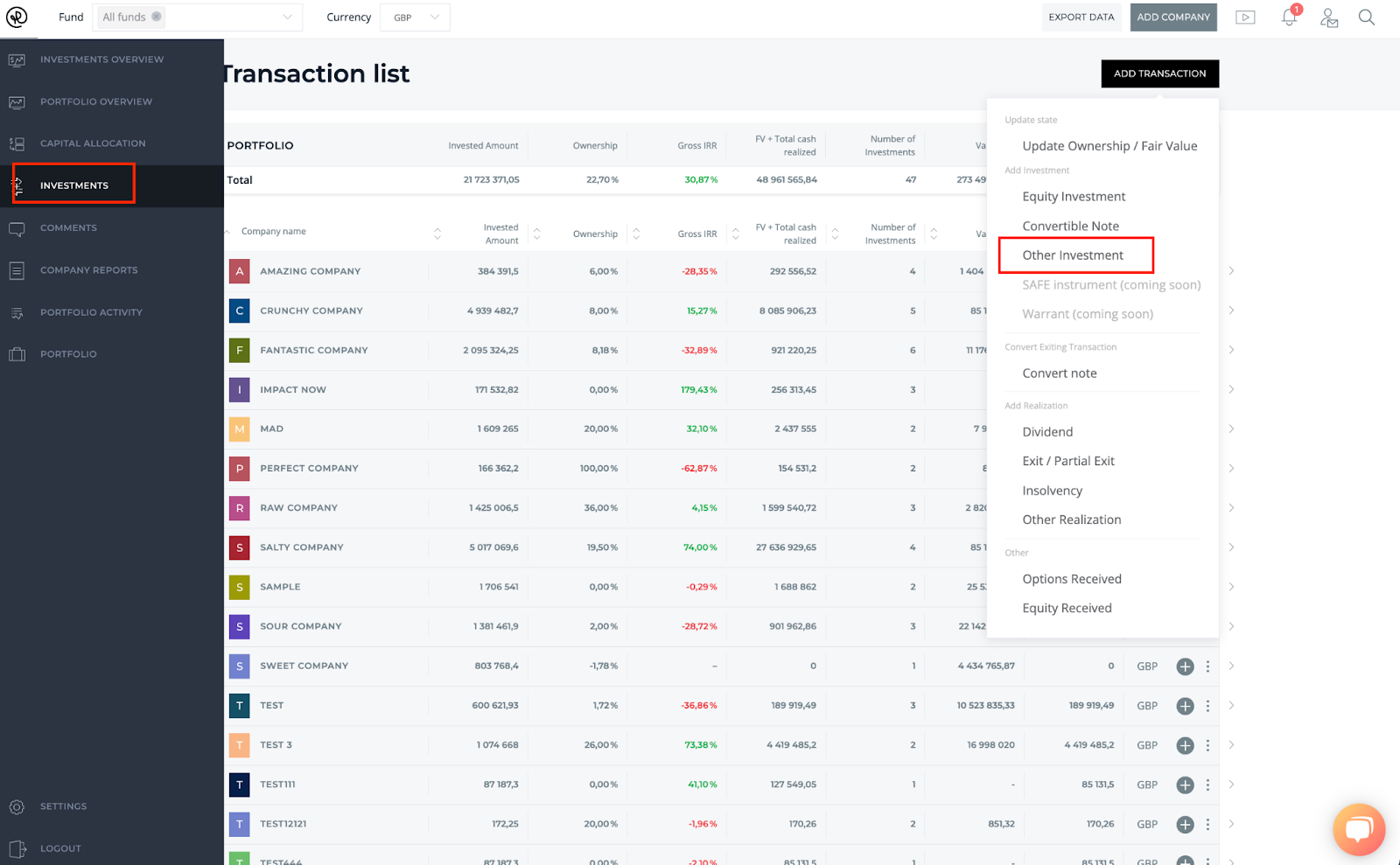Go to Portfolio Activity in sidebar
Viewport: 1400px width, 865px height.
pos(91,312)
